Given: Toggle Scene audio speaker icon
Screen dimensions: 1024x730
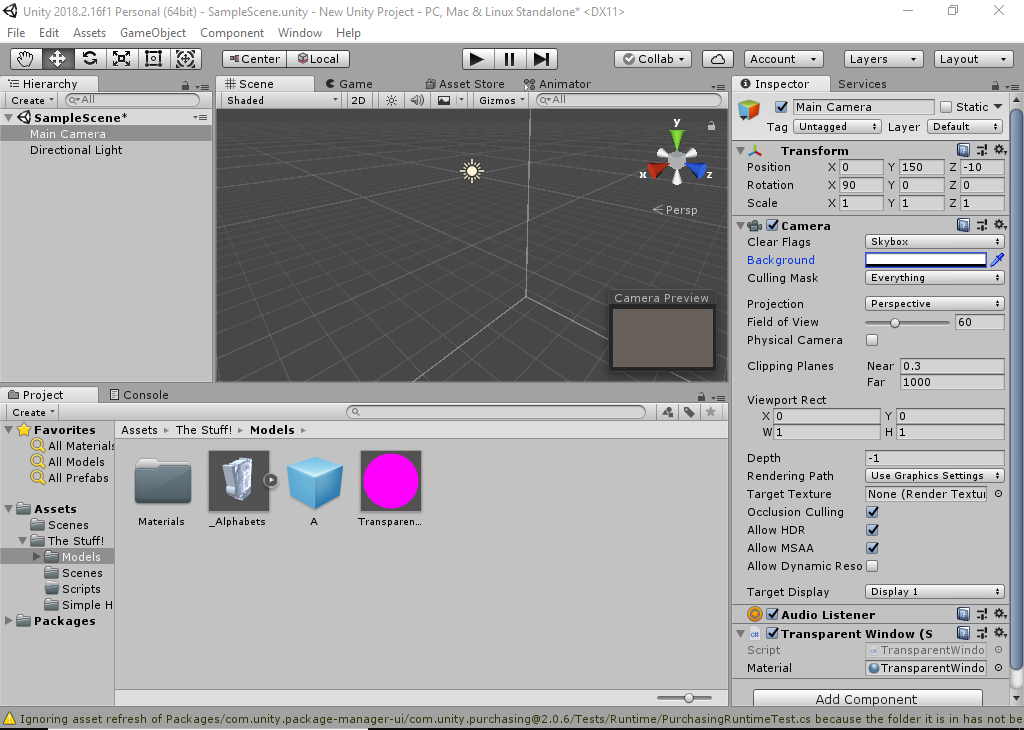Looking at the screenshot, I should (x=417, y=100).
